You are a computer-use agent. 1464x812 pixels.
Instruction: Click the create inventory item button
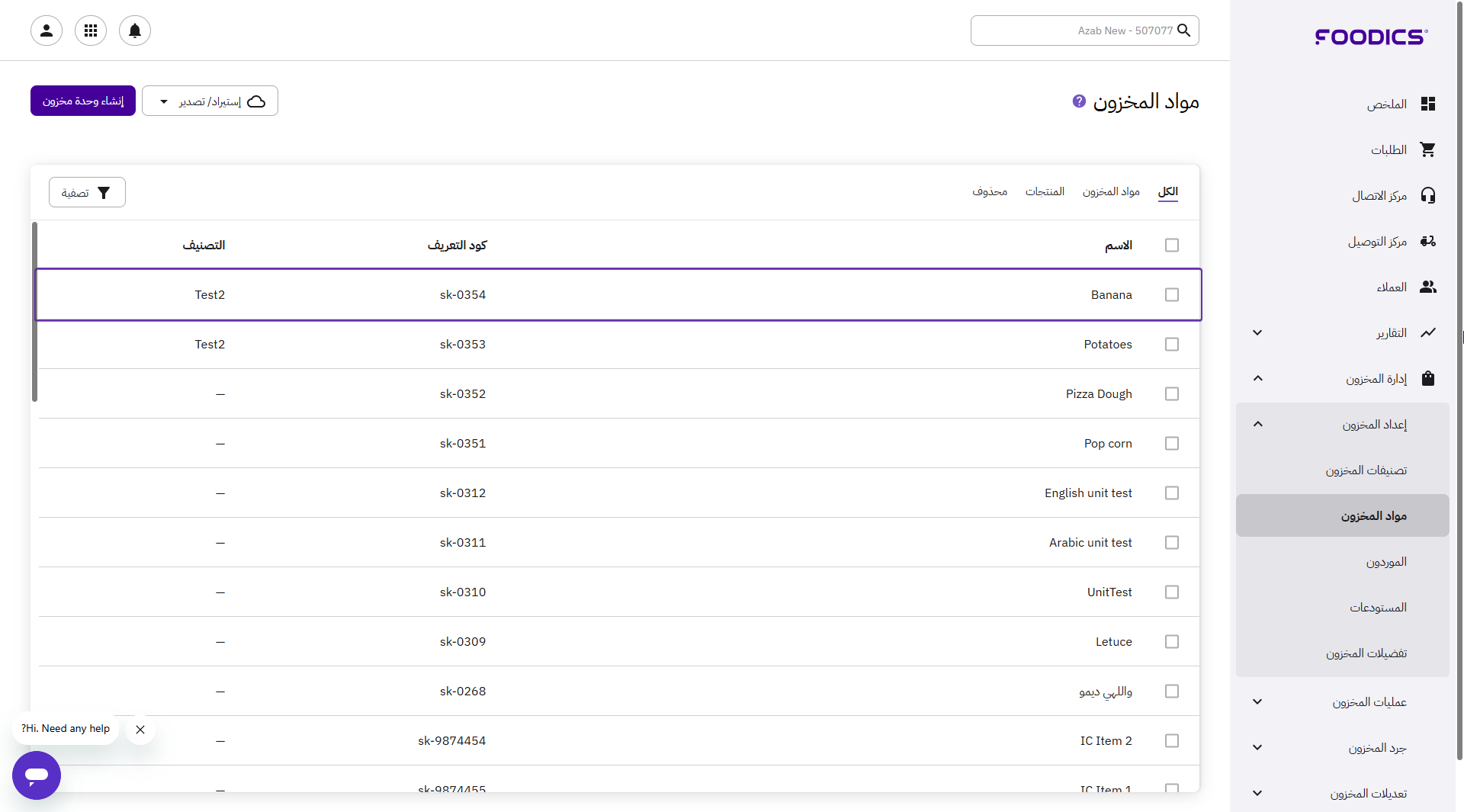point(83,101)
